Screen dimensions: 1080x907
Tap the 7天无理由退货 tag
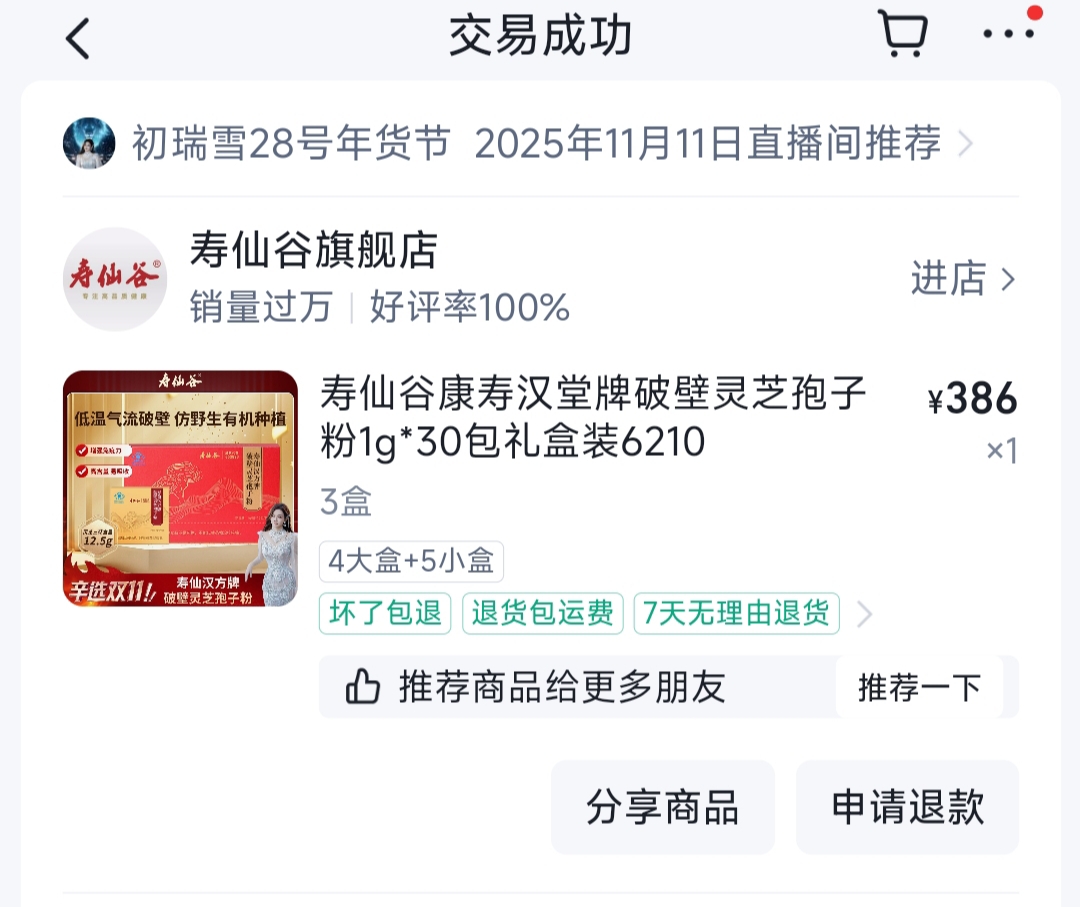[x=736, y=613]
